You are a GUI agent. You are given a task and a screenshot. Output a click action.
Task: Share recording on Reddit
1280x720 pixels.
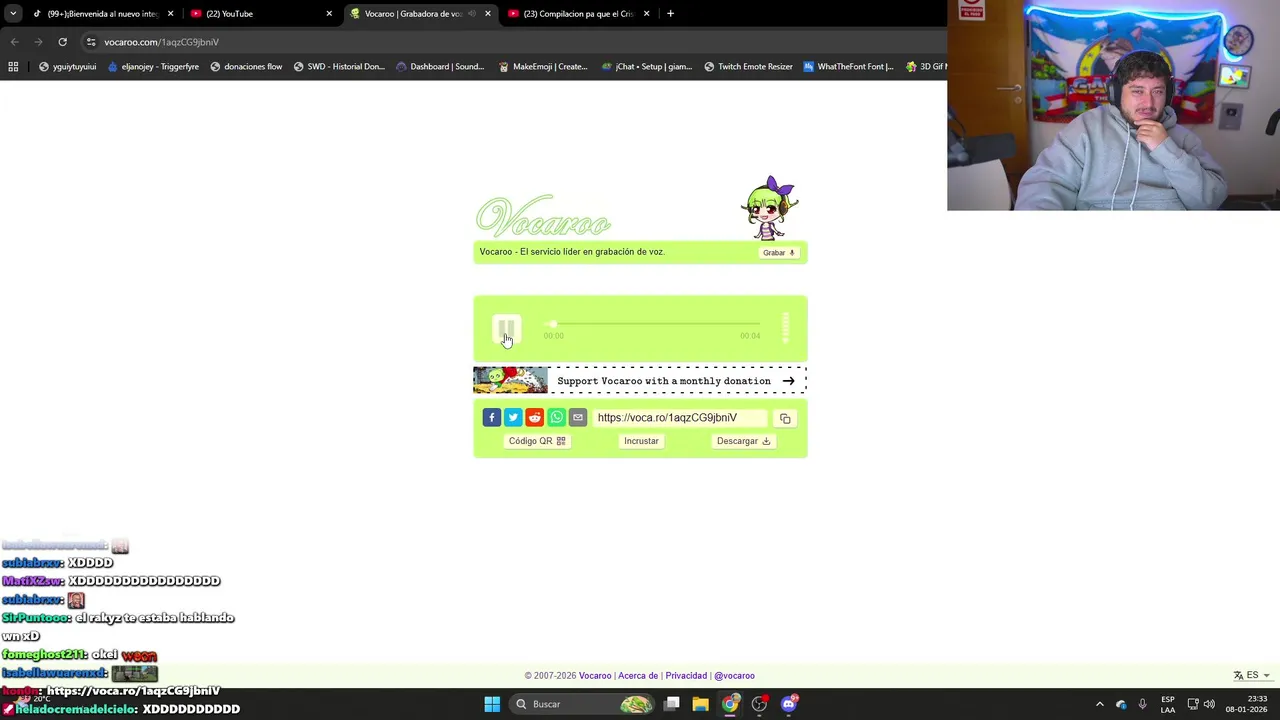[535, 417]
